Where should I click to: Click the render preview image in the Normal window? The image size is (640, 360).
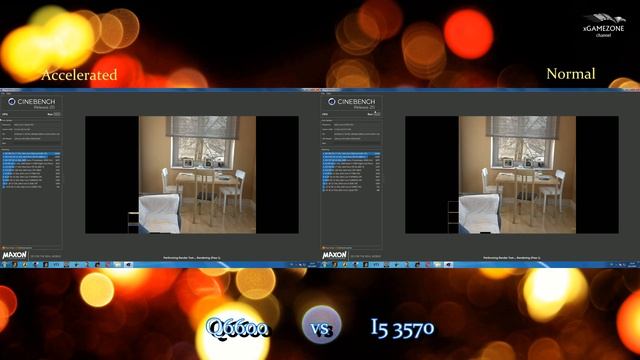click(x=512, y=175)
